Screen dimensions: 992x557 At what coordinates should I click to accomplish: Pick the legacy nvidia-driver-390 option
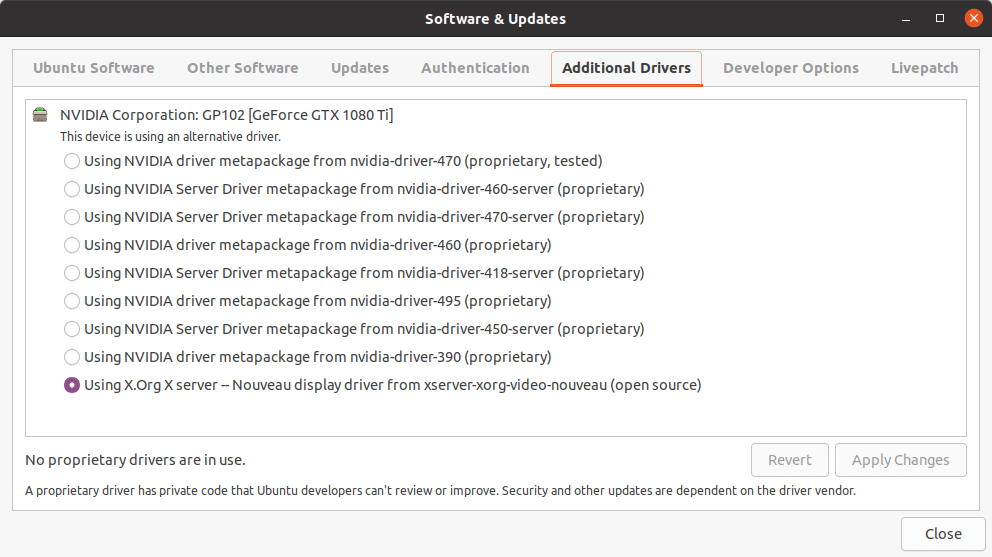(72, 357)
